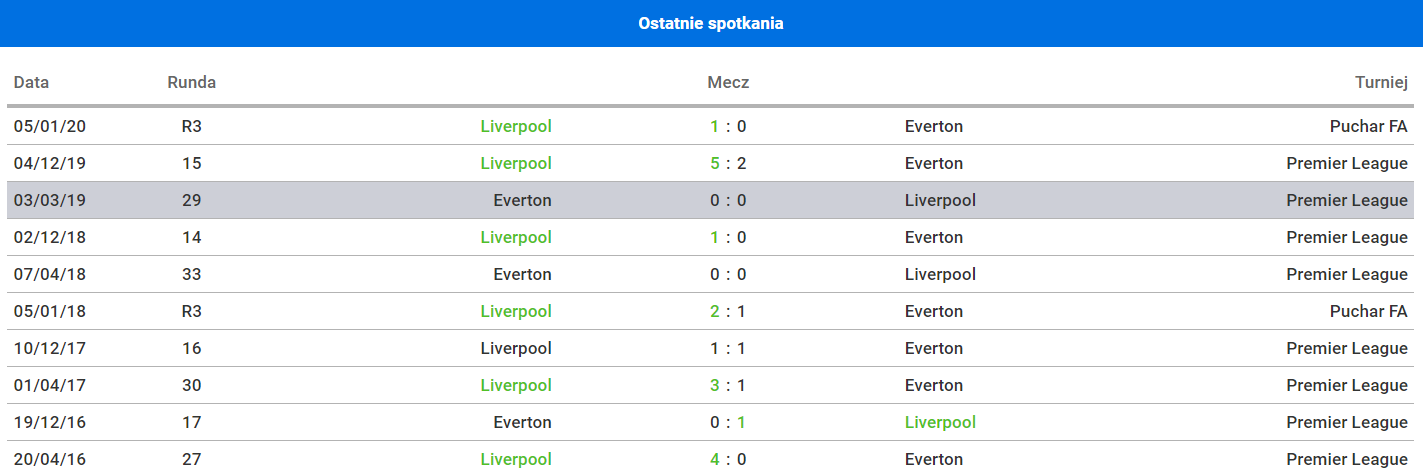Open Everton link in 04/12/19 match
The height and width of the screenshot is (473, 1423).
point(933,163)
